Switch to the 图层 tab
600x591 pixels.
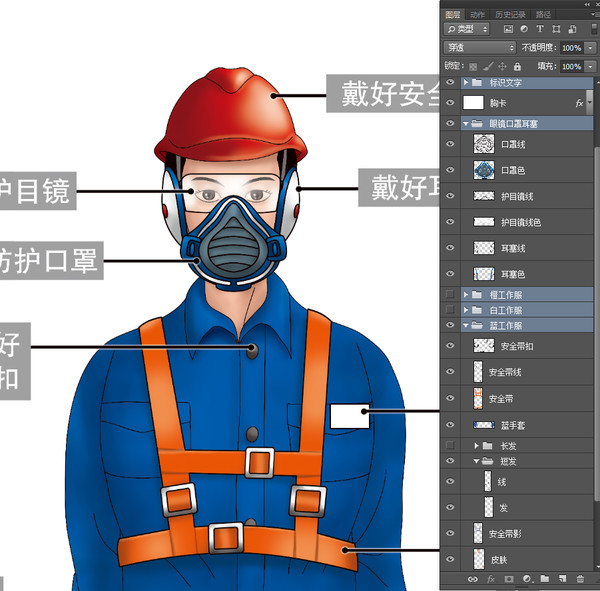coord(453,15)
